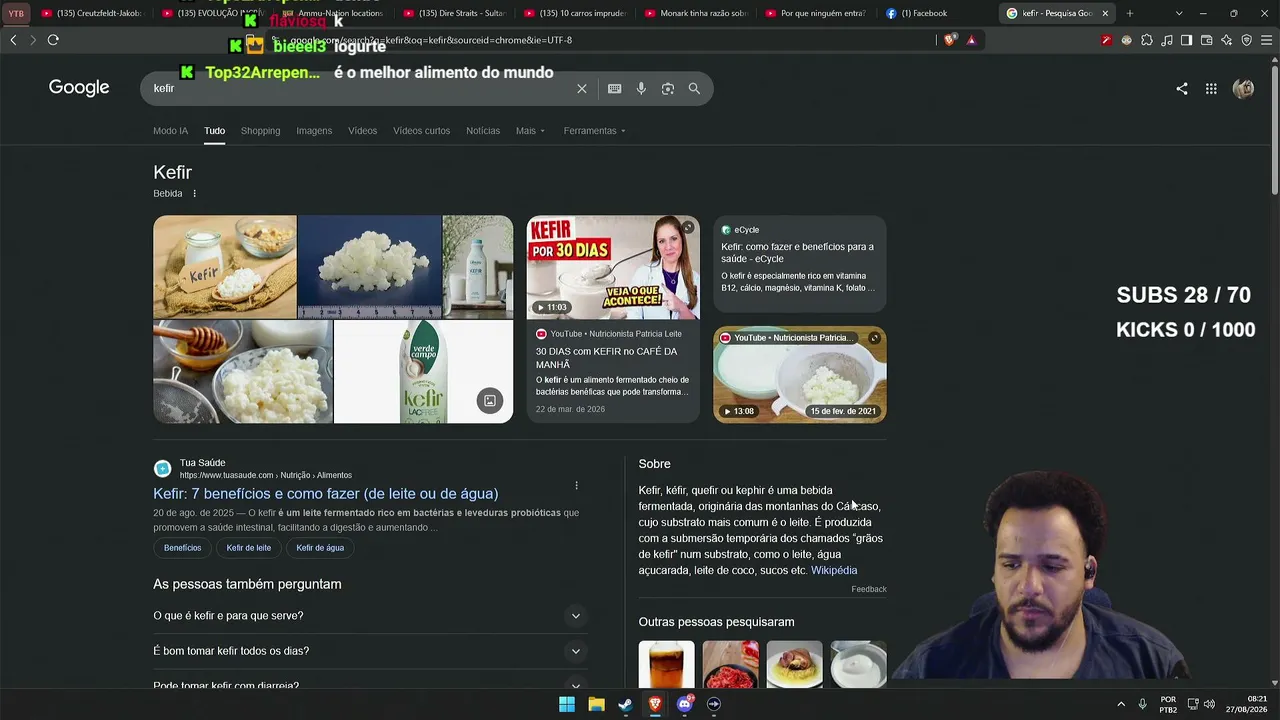Show hidden system tray icons
The width and height of the screenshot is (1280, 720).
pyautogui.click(x=1121, y=704)
